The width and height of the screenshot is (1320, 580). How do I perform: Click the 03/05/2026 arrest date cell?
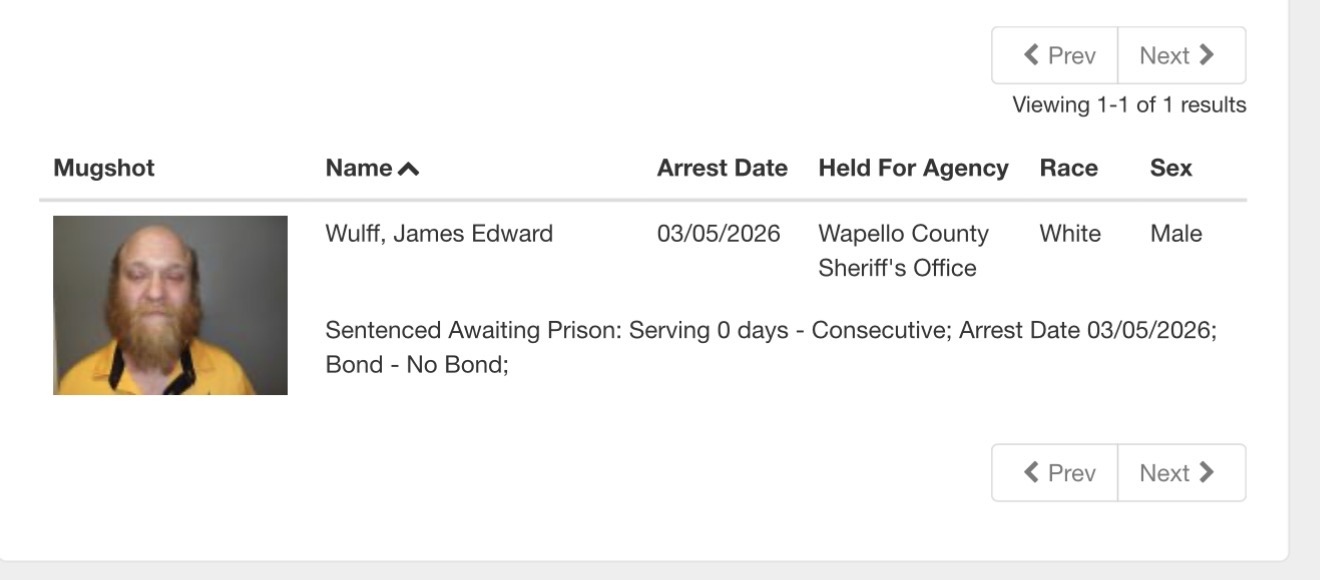pyautogui.click(x=718, y=234)
